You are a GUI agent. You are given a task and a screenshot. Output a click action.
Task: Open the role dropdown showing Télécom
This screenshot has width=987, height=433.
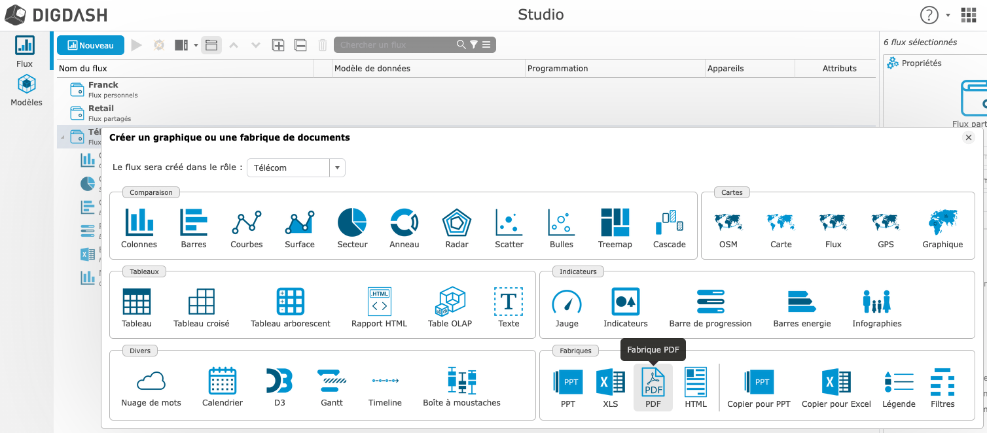pos(337,168)
